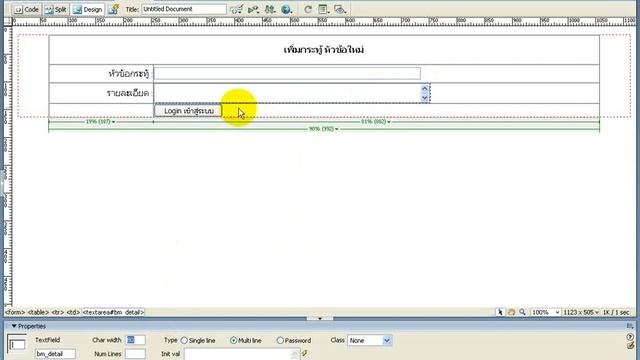Switch to Split view
Viewport: 640px width, 360px height.
(56, 9)
